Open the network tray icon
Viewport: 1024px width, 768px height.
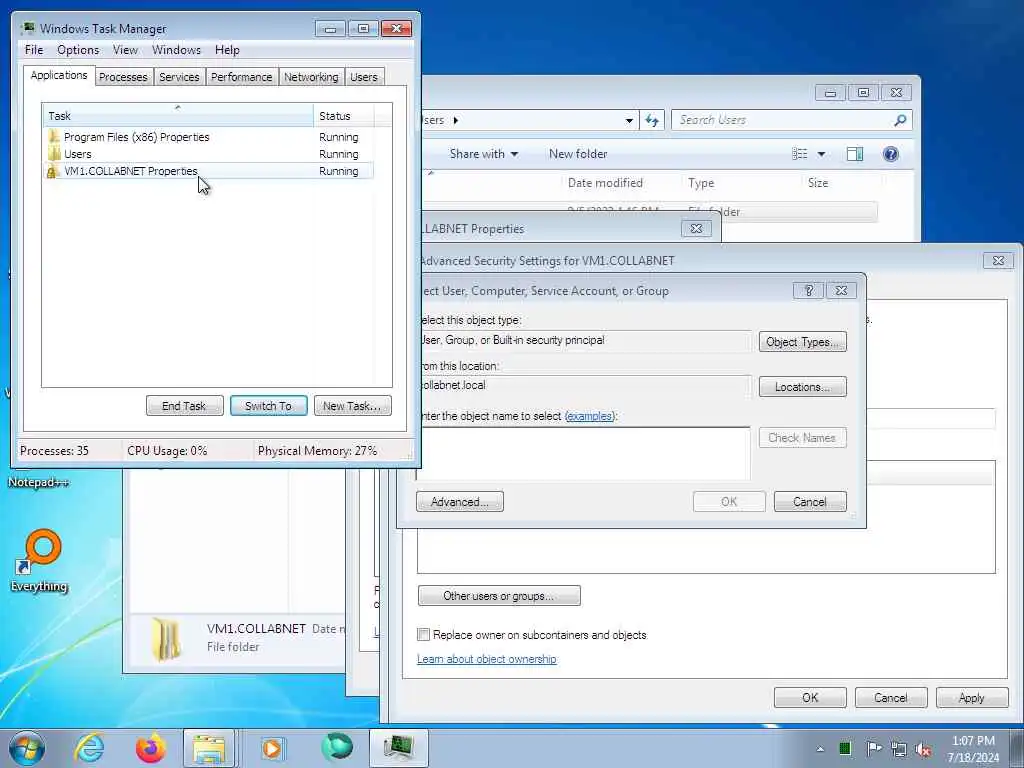tap(899, 749)
